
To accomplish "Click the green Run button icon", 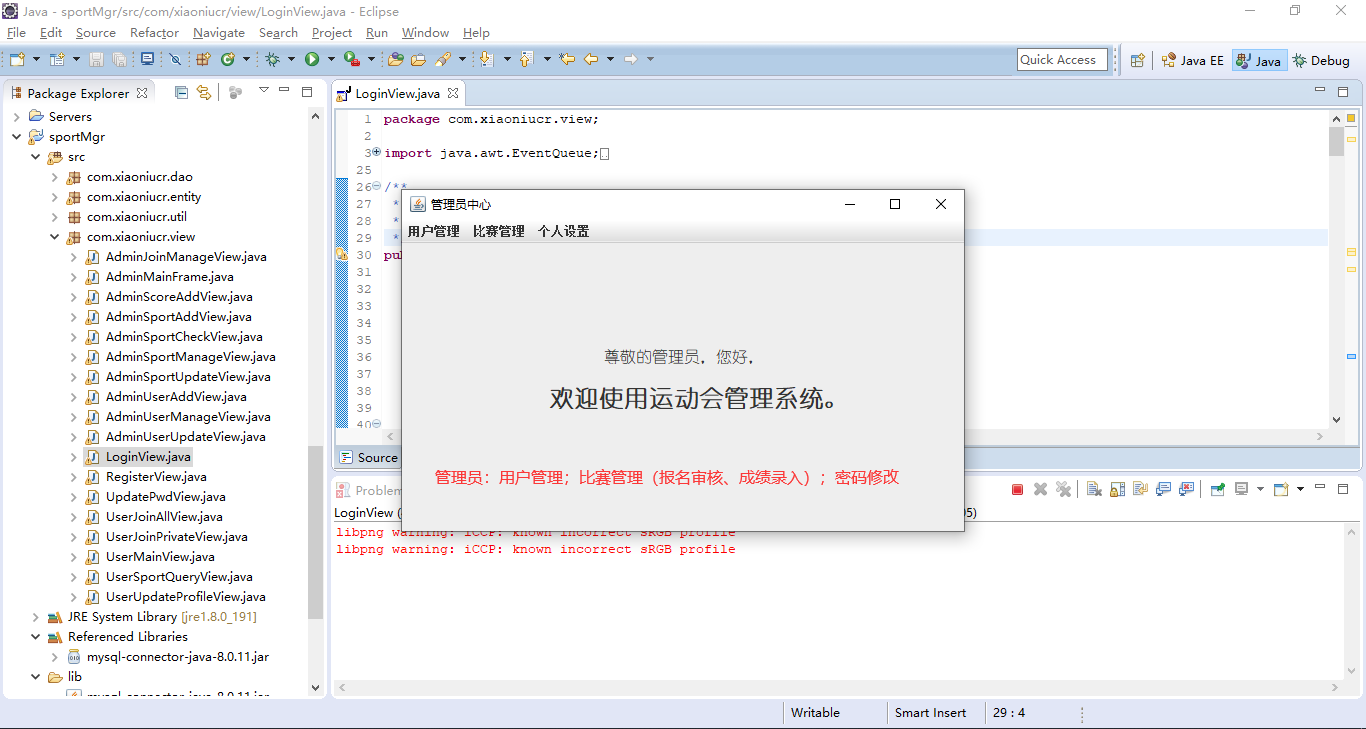I will click(x=312, y=60).
